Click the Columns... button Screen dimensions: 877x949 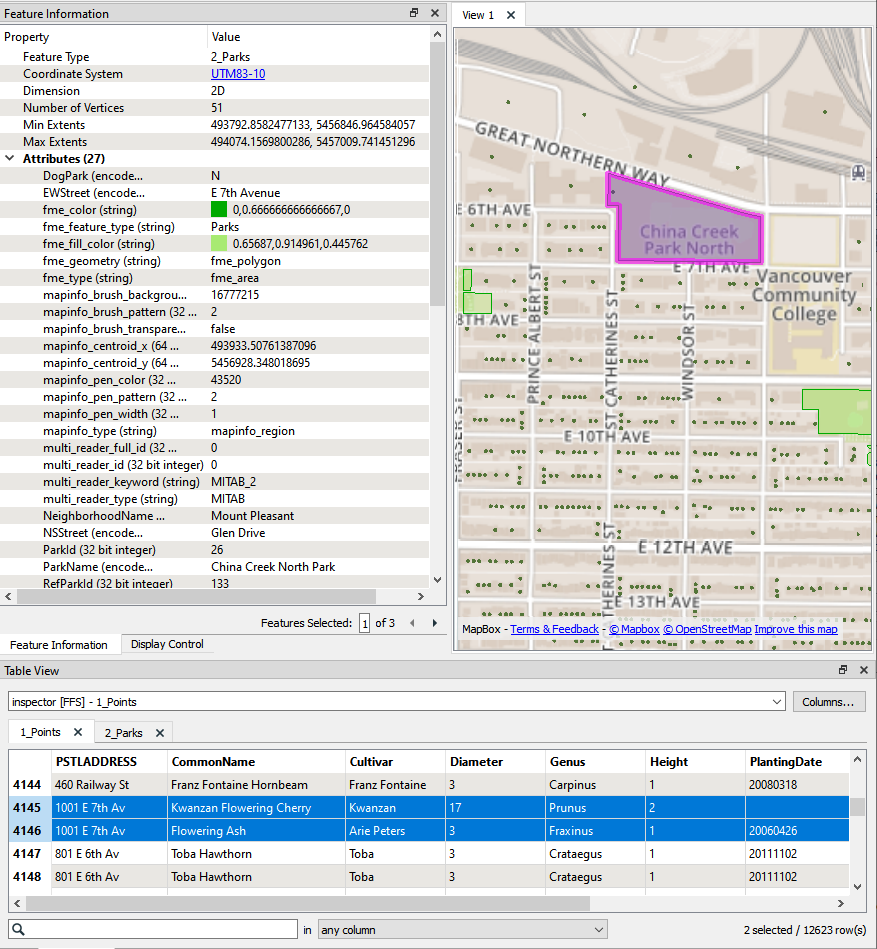[829, 702]
